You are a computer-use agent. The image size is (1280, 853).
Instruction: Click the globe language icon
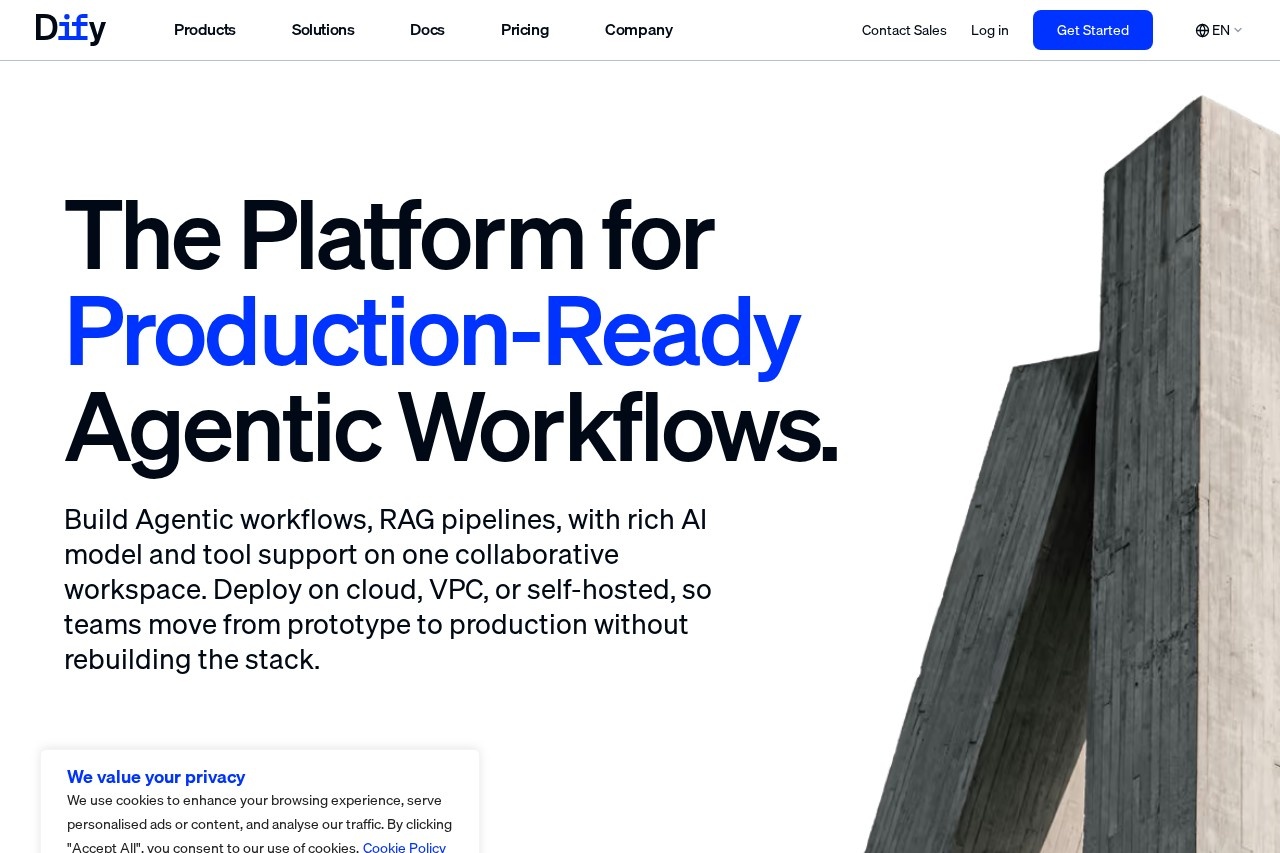tap(1202, 30)
